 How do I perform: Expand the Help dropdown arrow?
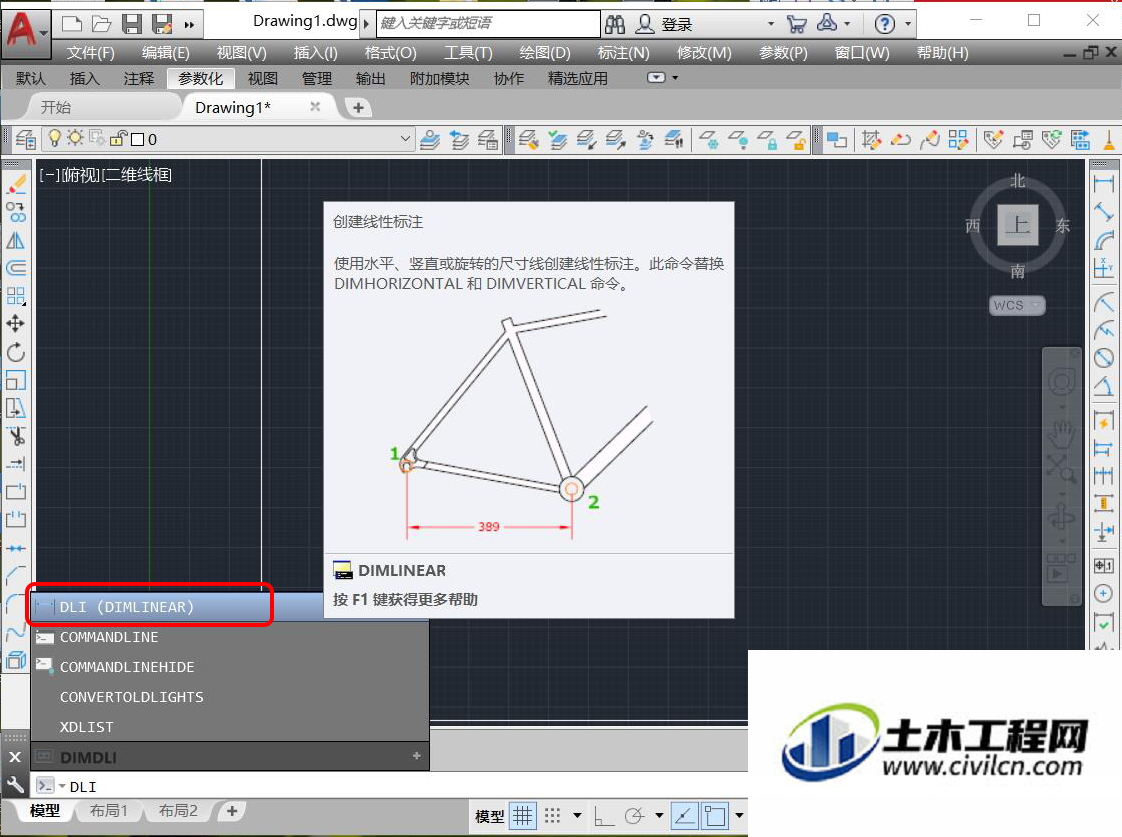coord(908,24)
